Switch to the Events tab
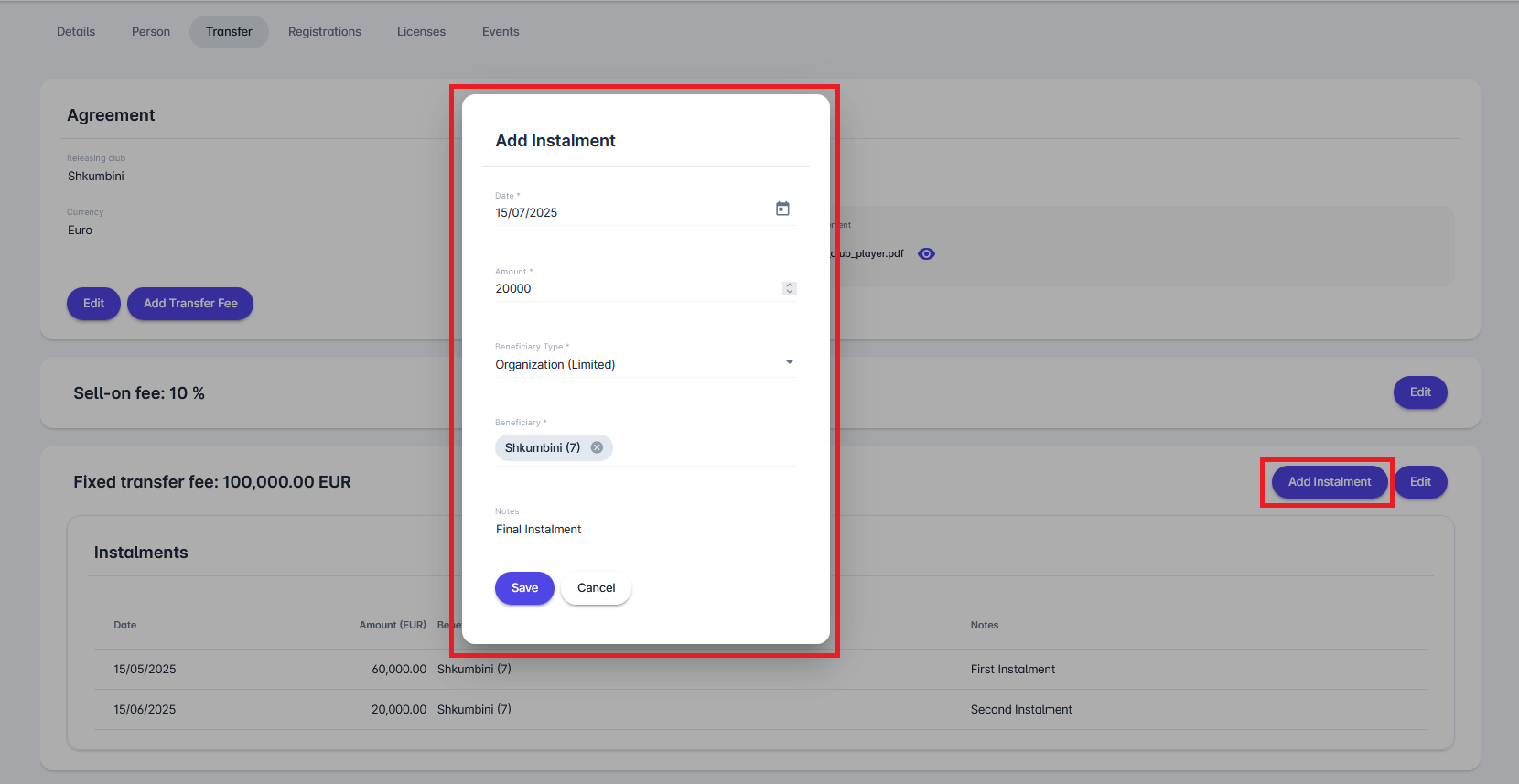1519x784 pixels. point(501,32)
